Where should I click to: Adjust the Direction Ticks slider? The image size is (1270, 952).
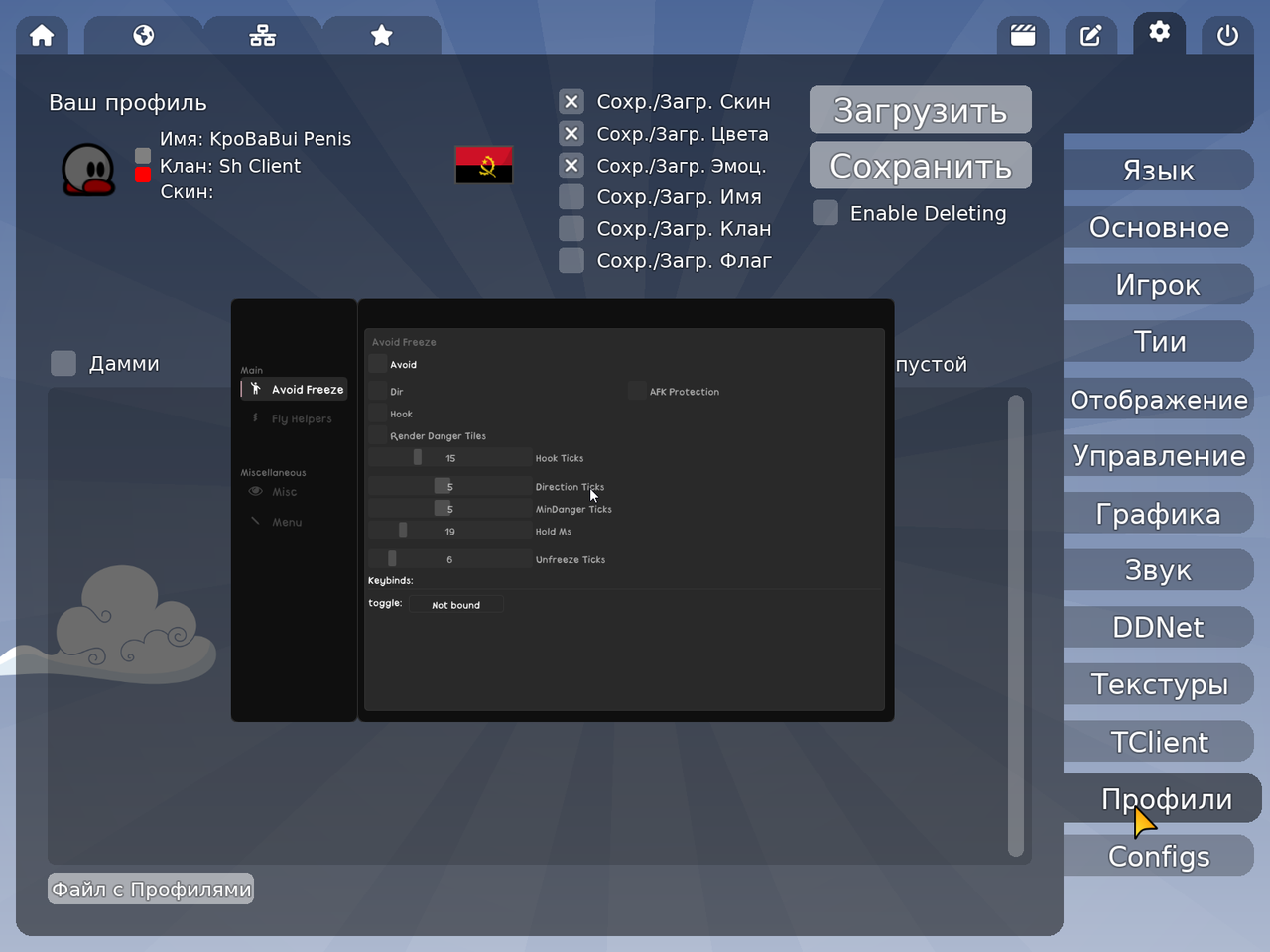[x=450, y=486]
